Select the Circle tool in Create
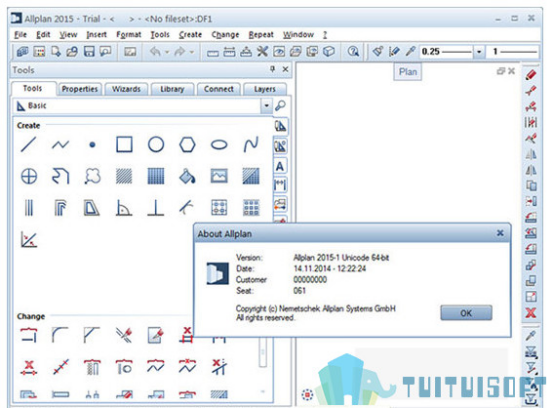 [x=156, y=144]
